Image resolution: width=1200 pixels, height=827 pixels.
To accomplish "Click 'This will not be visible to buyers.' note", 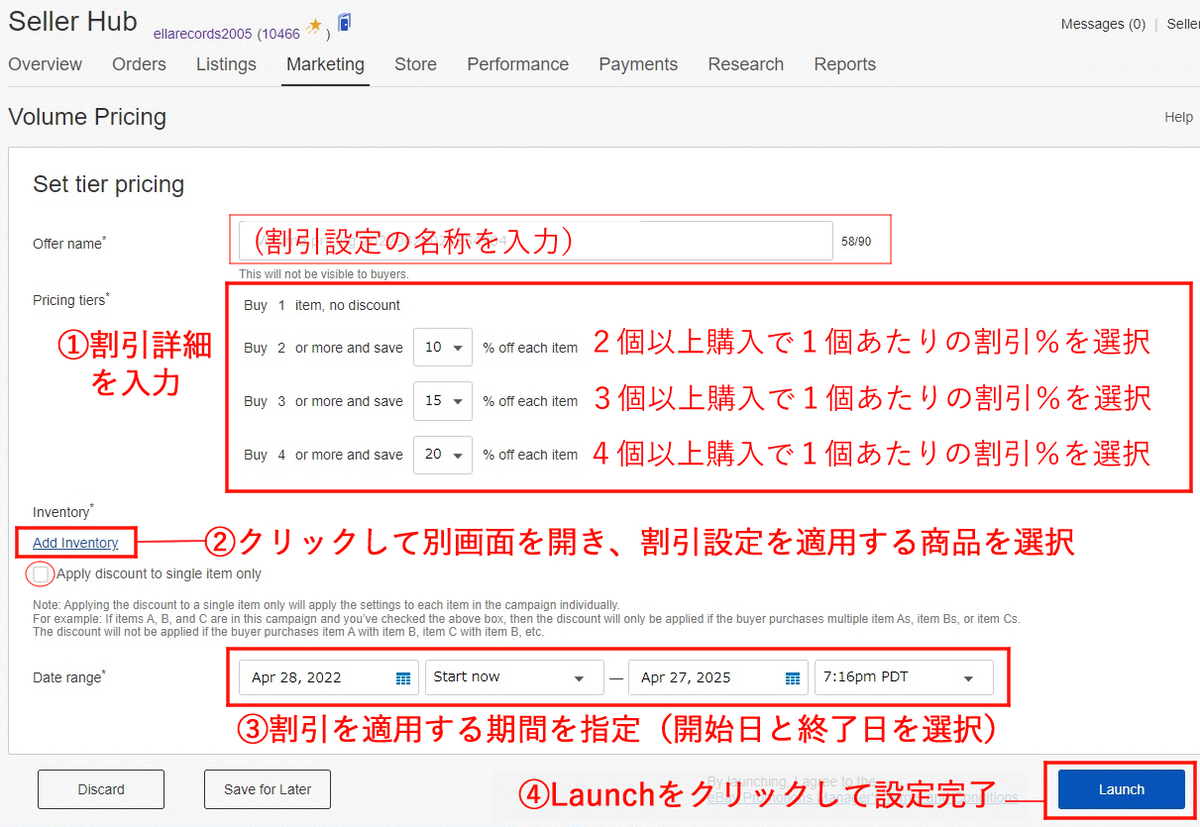I will coord(324,274).
